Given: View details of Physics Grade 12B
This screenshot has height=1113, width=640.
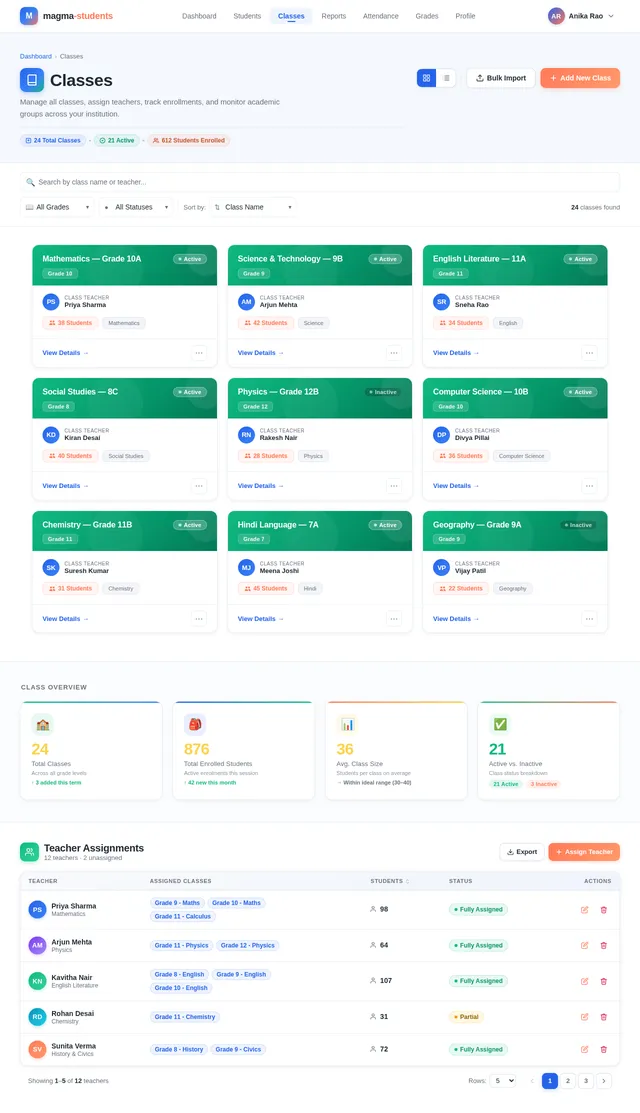Looking at the screenshot, I should click(260, 486).
